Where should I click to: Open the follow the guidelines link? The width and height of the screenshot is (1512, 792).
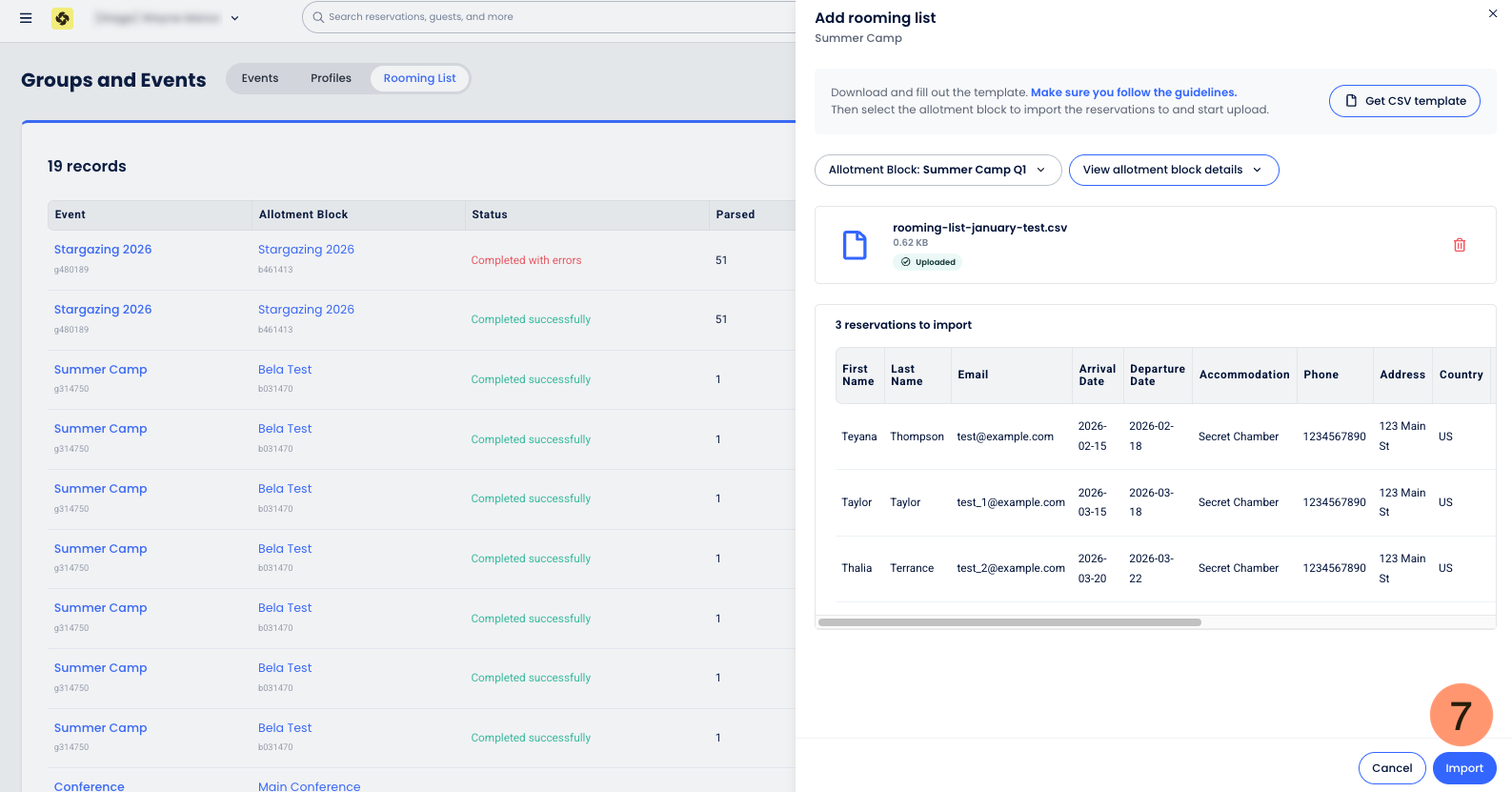1133,92
